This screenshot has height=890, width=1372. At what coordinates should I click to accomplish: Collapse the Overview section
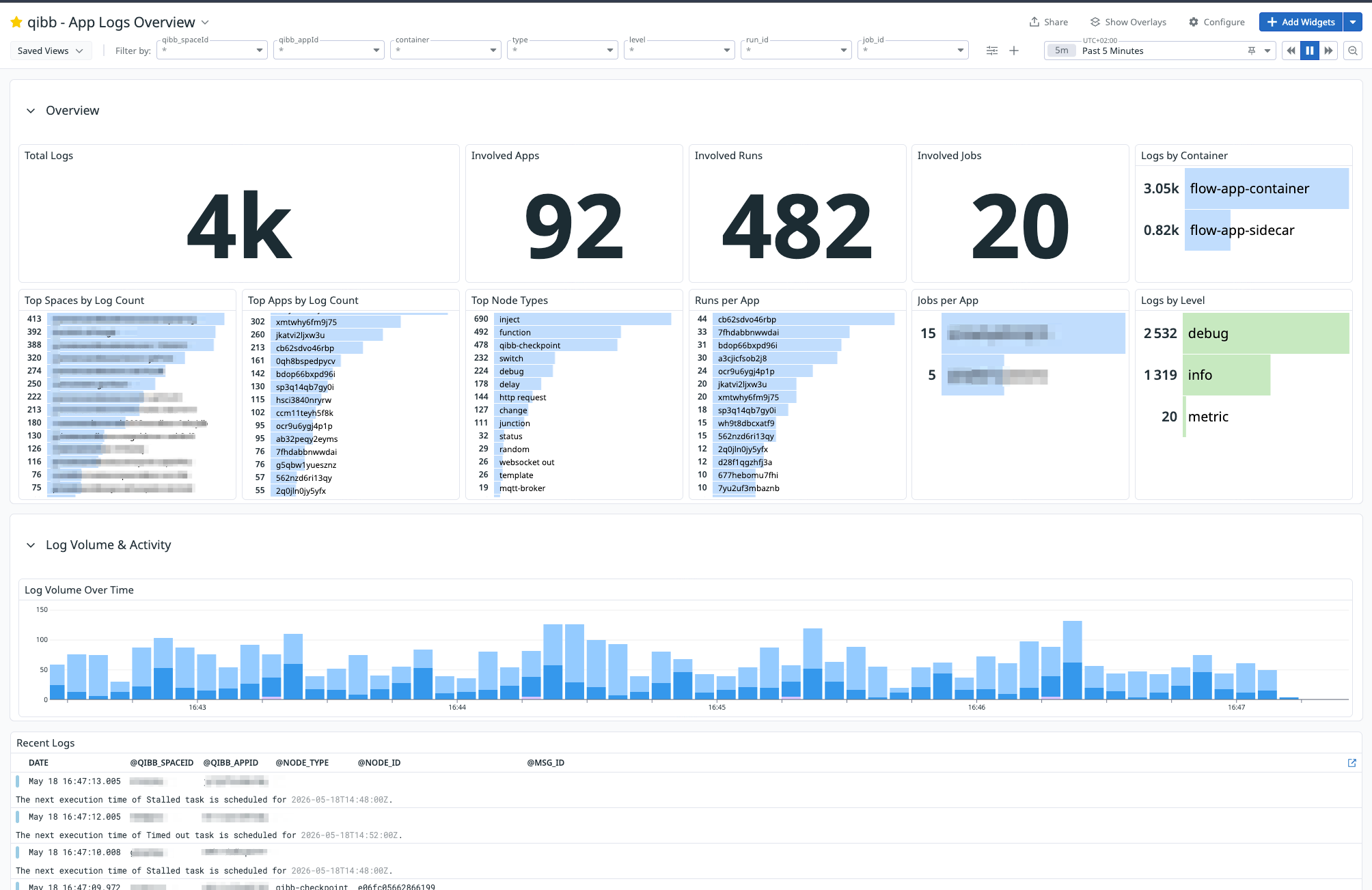click(31, 111)
